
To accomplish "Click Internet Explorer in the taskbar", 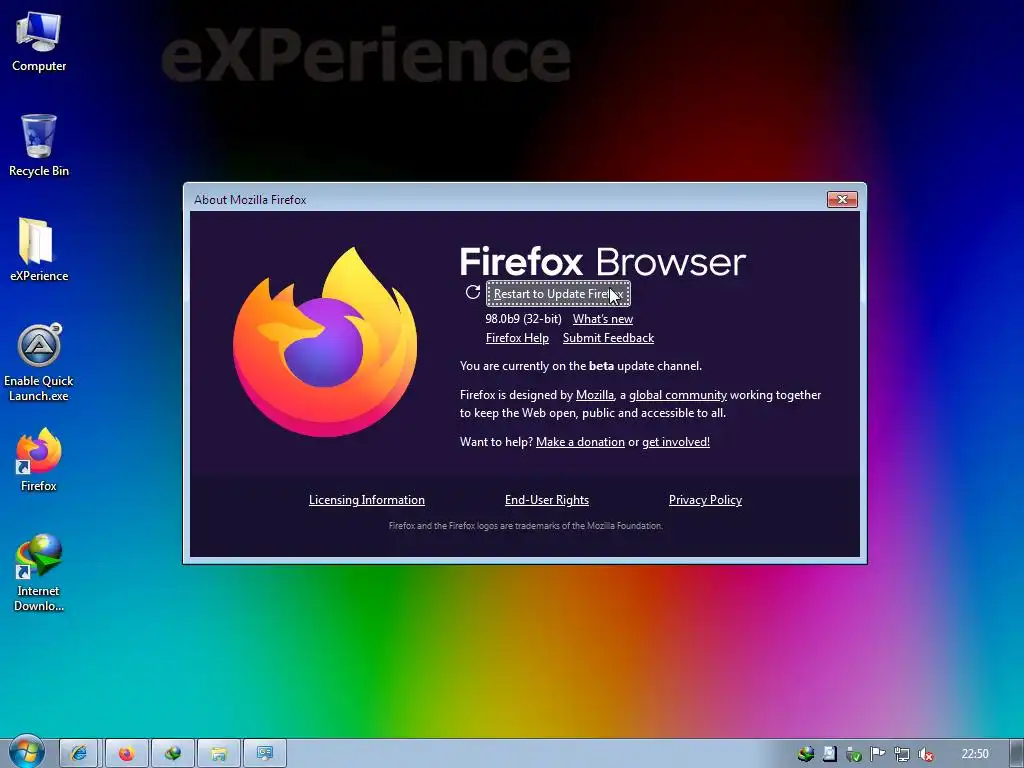I will (78, 754).
